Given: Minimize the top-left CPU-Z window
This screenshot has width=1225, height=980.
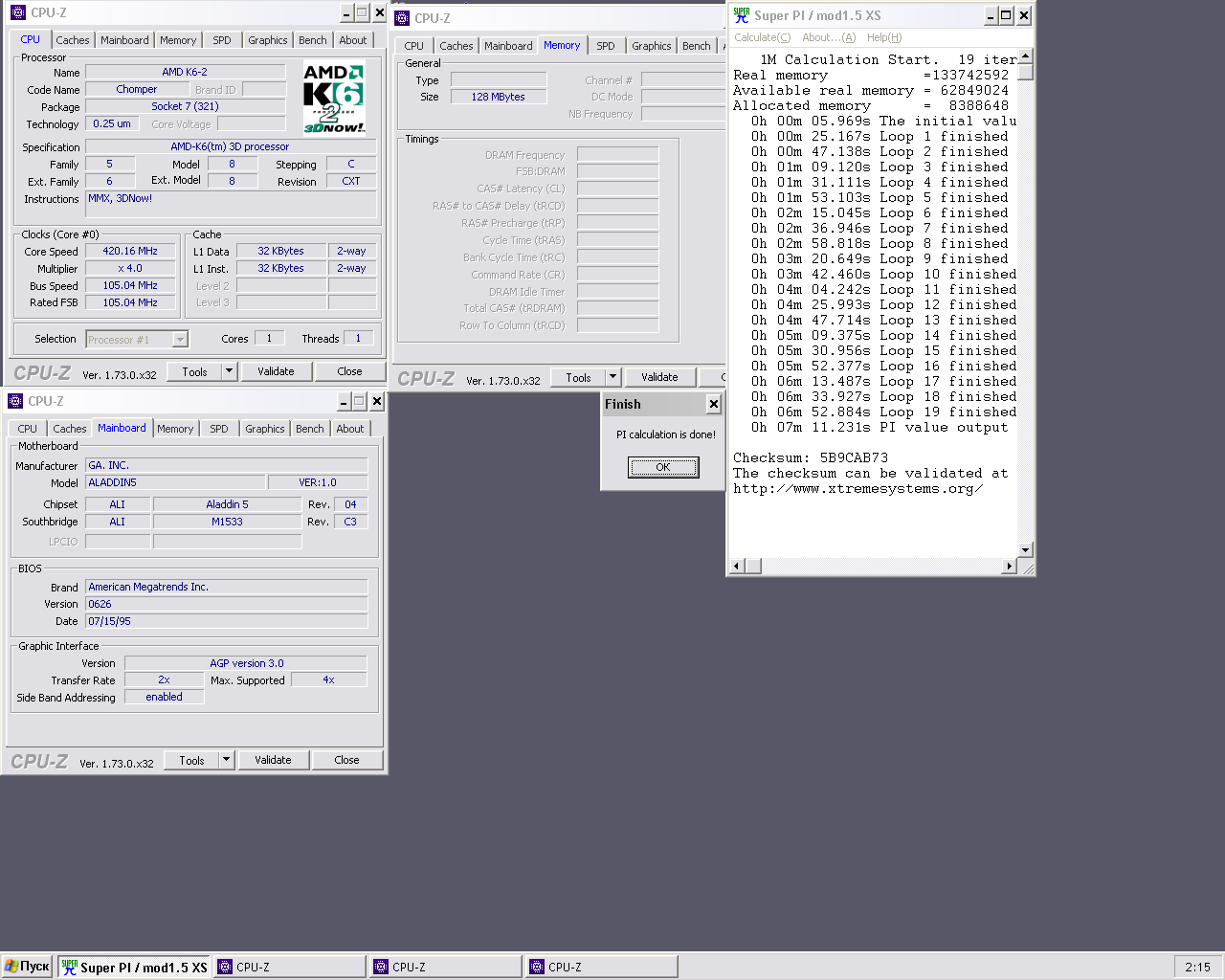Looking at the screenshot, I should (x=348, y=12).
